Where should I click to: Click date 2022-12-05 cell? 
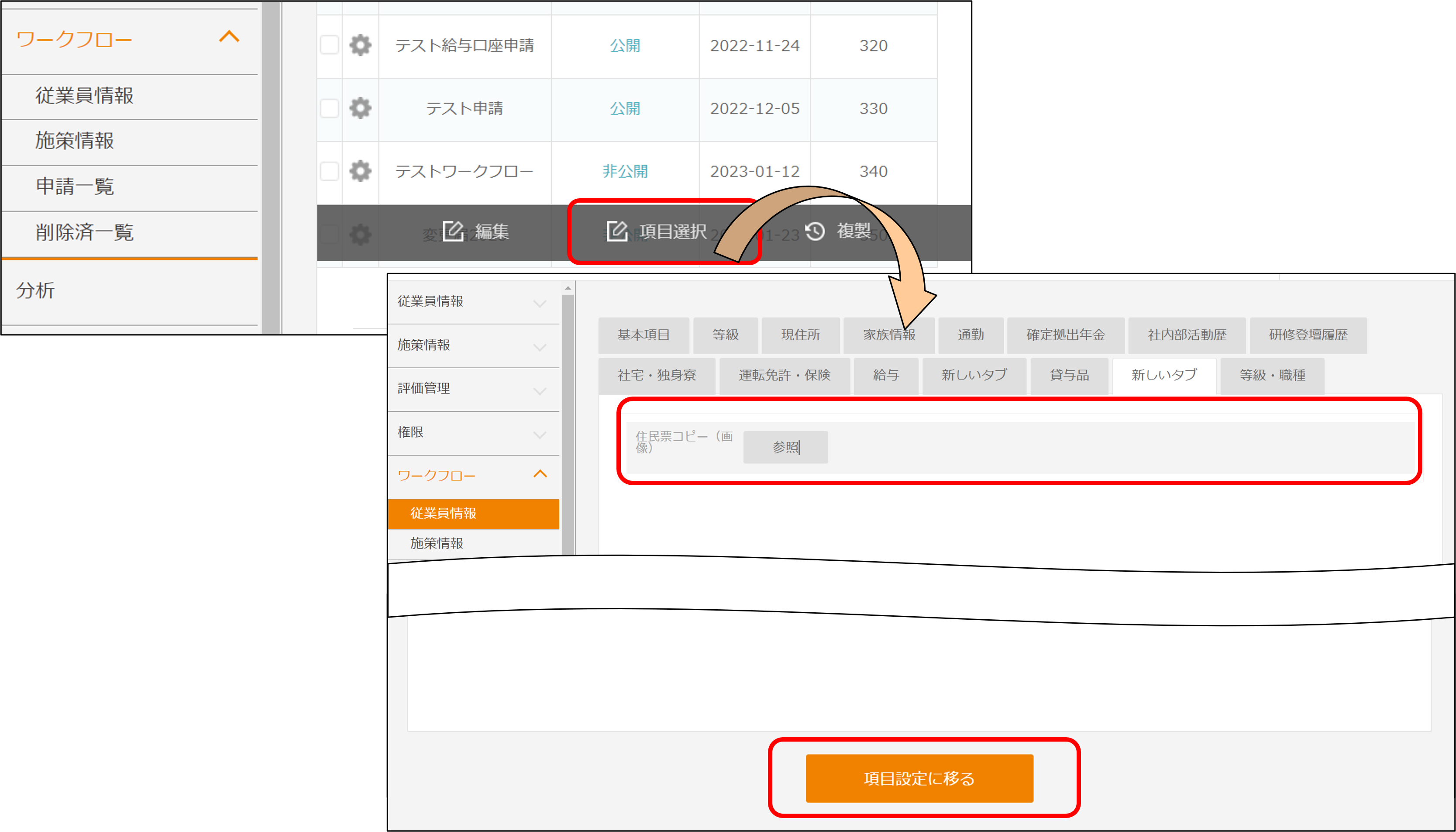coord(754,109)
